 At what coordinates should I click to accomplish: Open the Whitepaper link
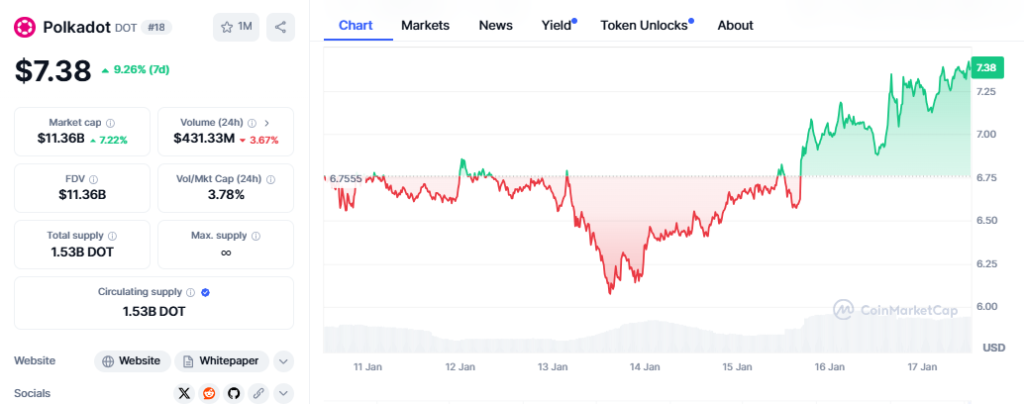[221, 361]
